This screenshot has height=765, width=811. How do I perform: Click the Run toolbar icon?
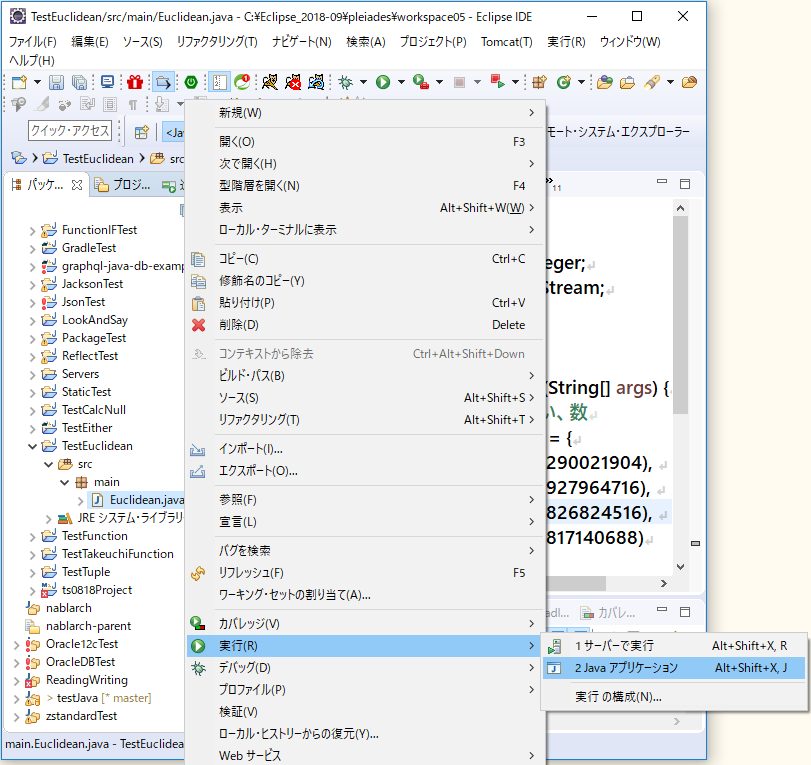[382, 84]
